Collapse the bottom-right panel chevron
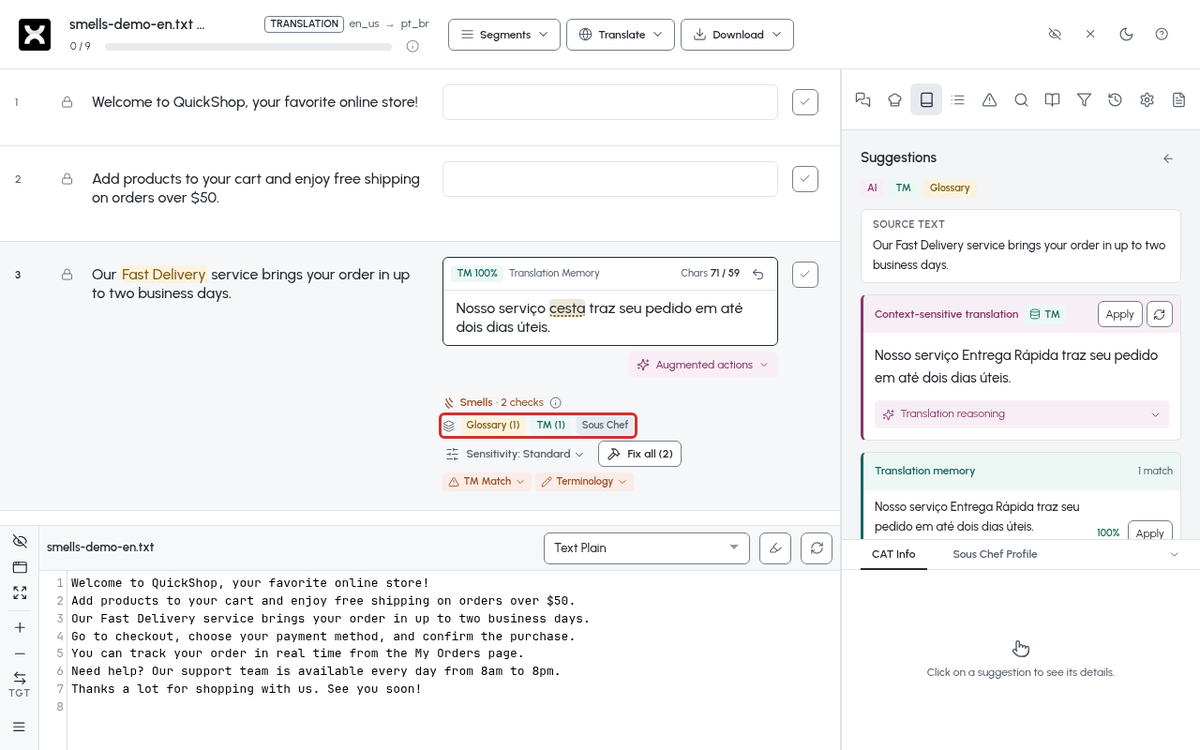The height and width of the screenshot is (750, 1200). (x=1174, y=554)
